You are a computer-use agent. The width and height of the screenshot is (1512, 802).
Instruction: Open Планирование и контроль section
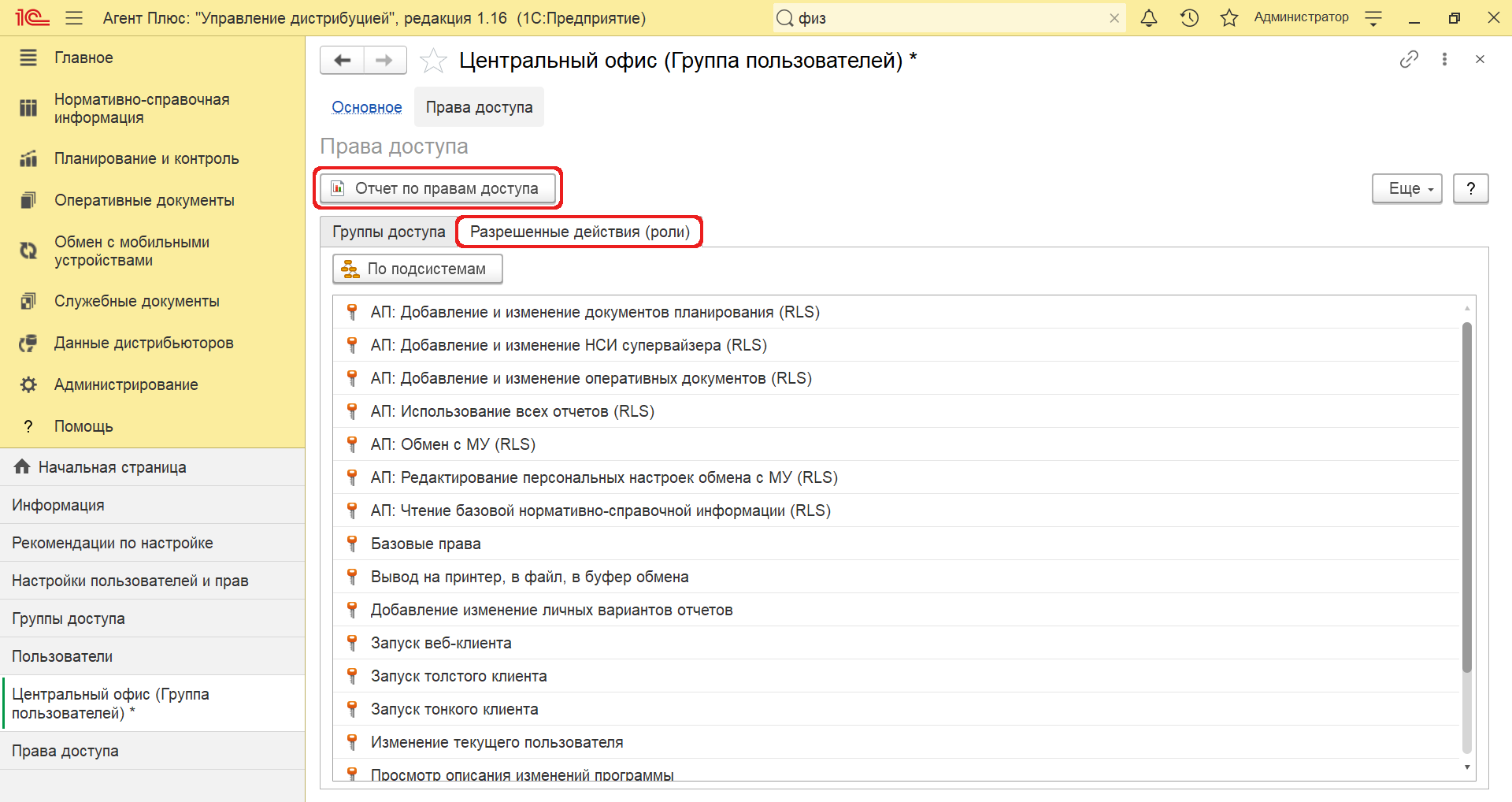(152, 158)
